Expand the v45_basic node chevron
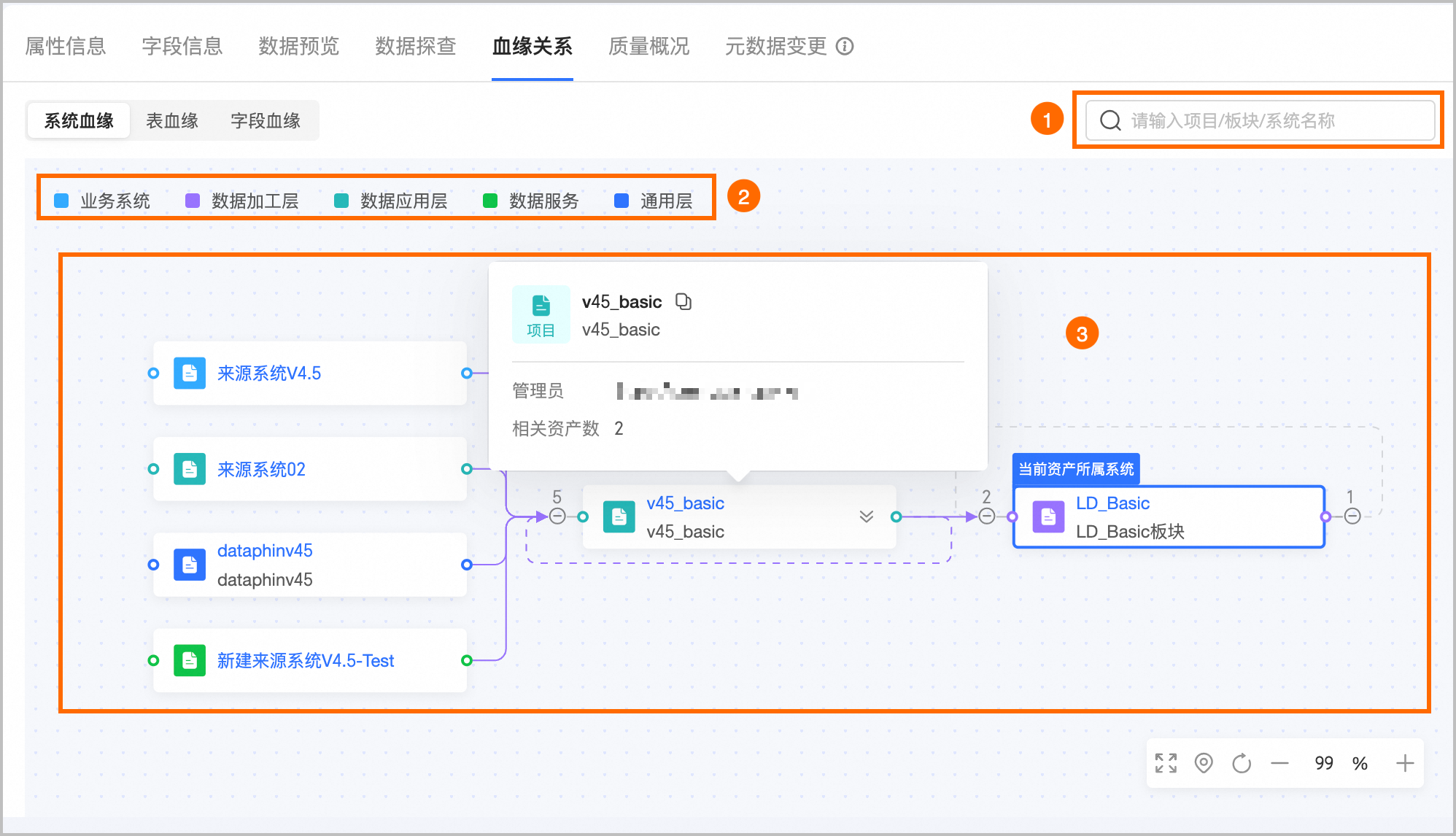The image size is (1456, 836). pos(866,516)
